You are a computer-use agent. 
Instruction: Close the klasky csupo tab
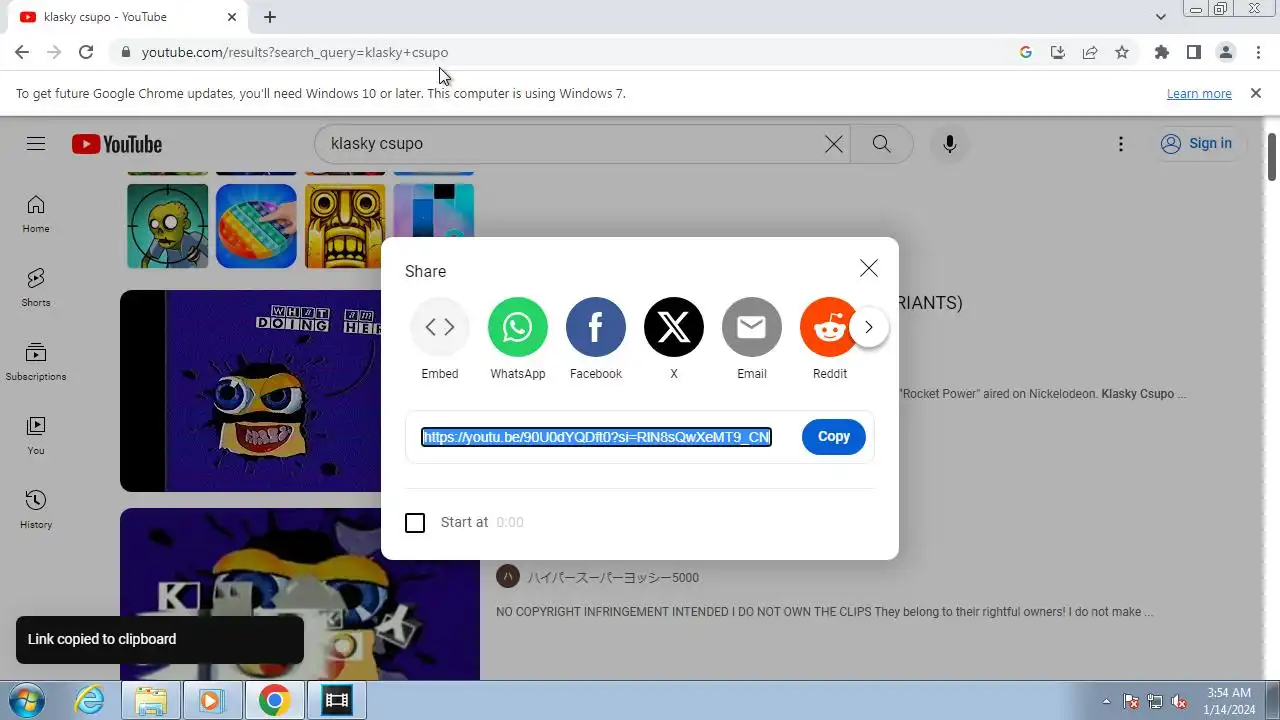[232, 17]
